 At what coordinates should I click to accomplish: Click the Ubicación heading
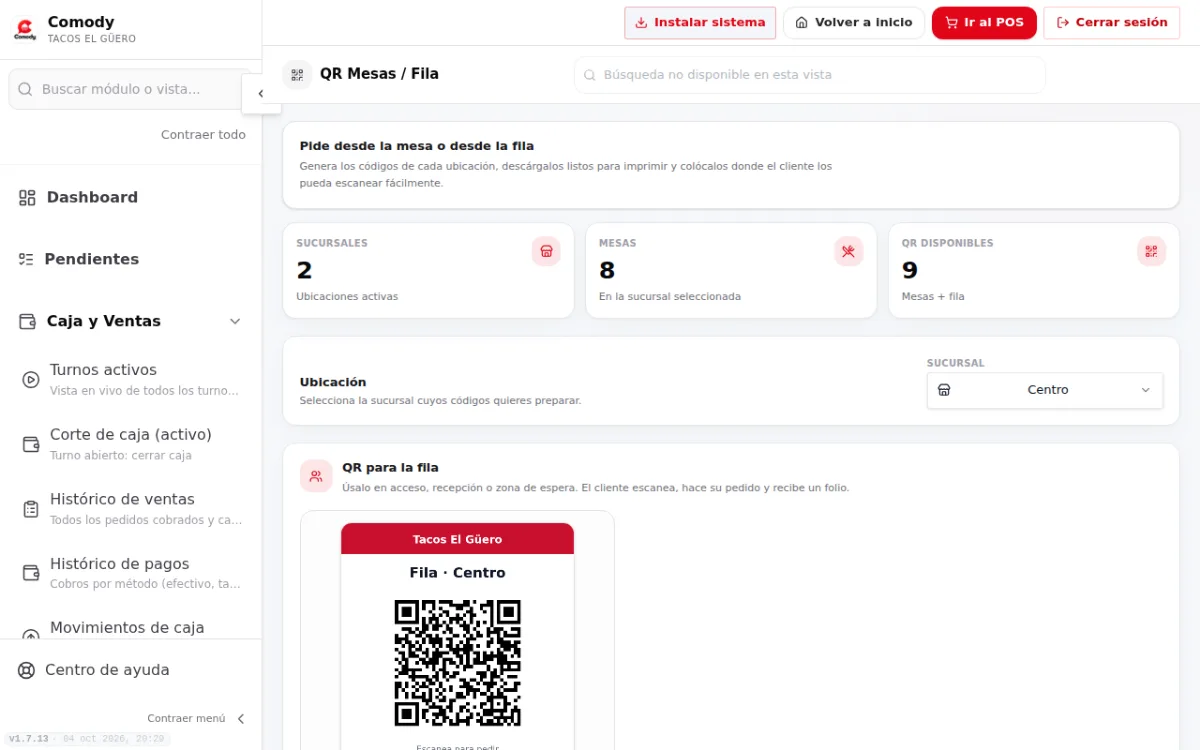click(333, 382)
